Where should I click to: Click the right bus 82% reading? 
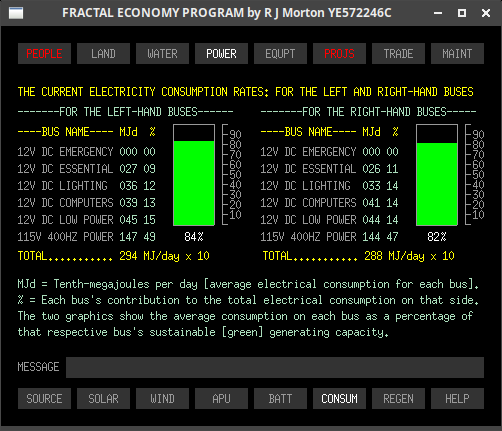(437, 237)
